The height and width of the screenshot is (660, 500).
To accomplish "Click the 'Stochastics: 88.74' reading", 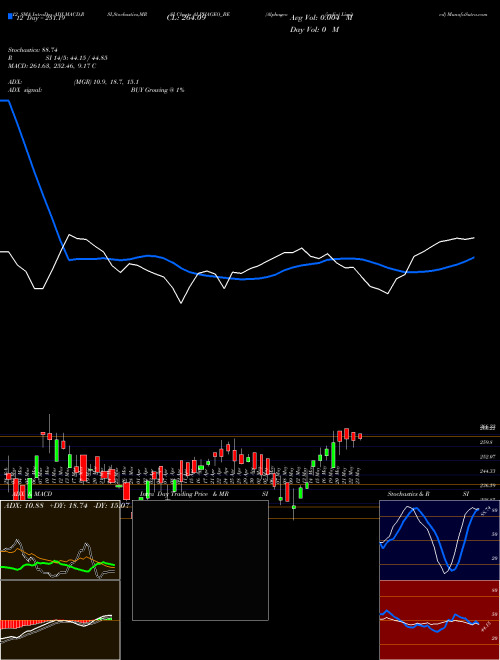I will [x=32, y=50].
